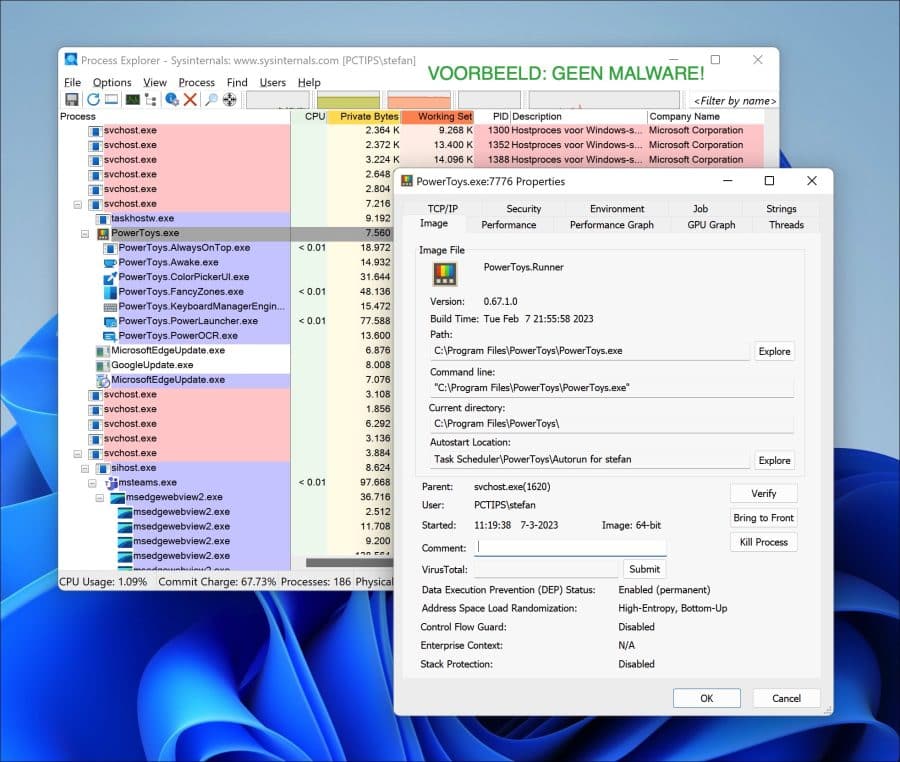Viewport: 900px width, 762px height.
Task: Click the Save toolbar icon
Action: [72, 99]
